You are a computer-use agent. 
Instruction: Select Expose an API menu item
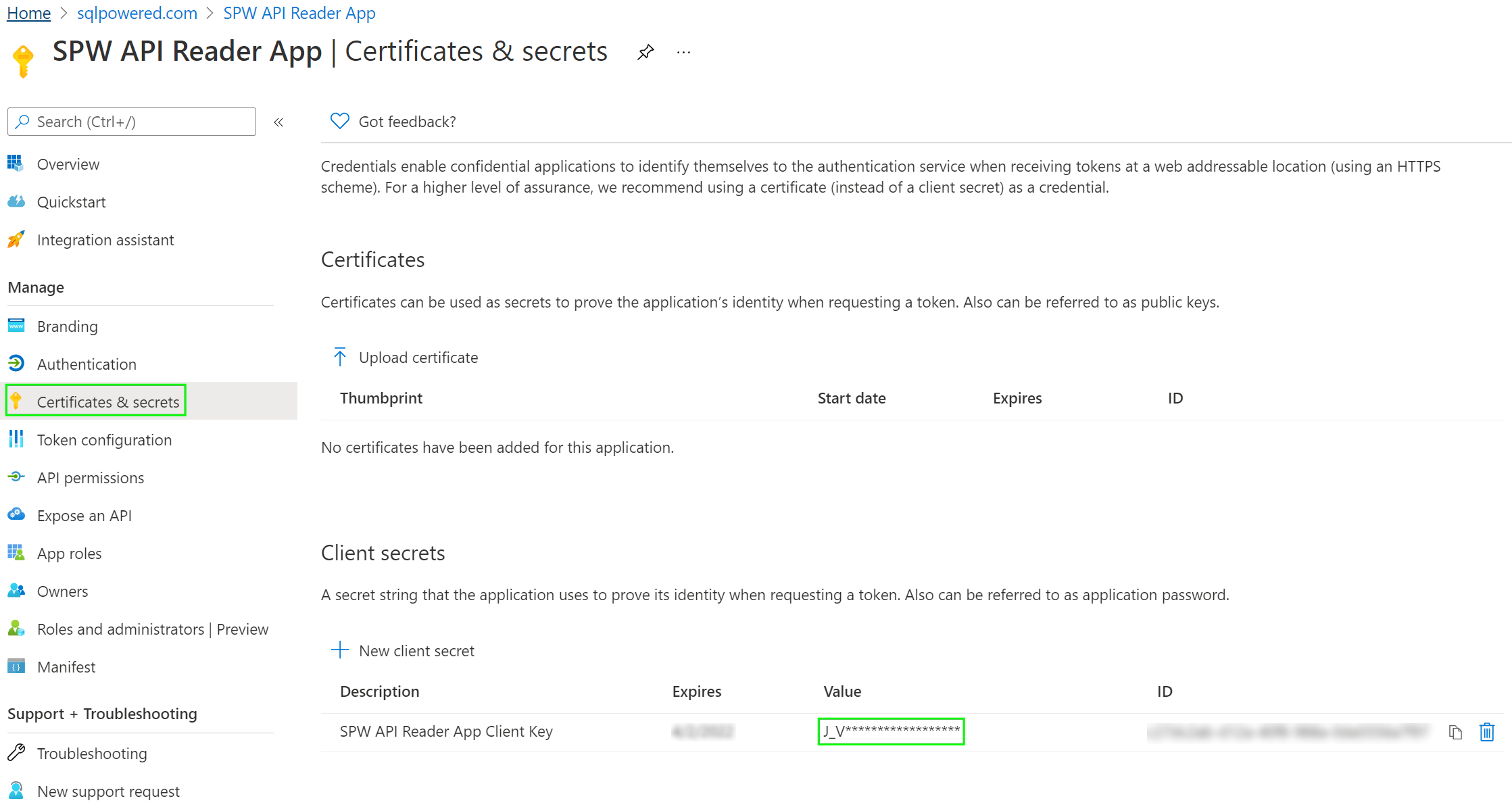(84, 515)
